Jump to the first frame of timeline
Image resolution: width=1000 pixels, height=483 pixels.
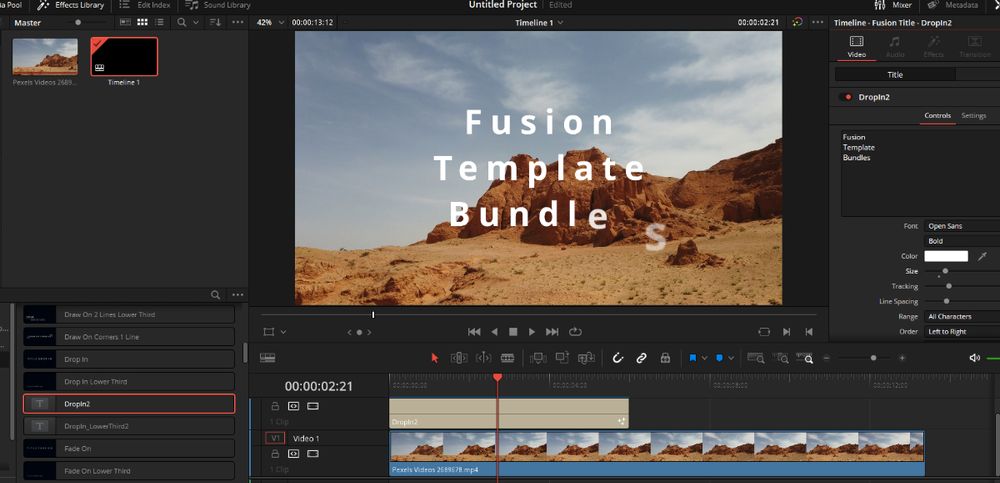coord(475,331)
